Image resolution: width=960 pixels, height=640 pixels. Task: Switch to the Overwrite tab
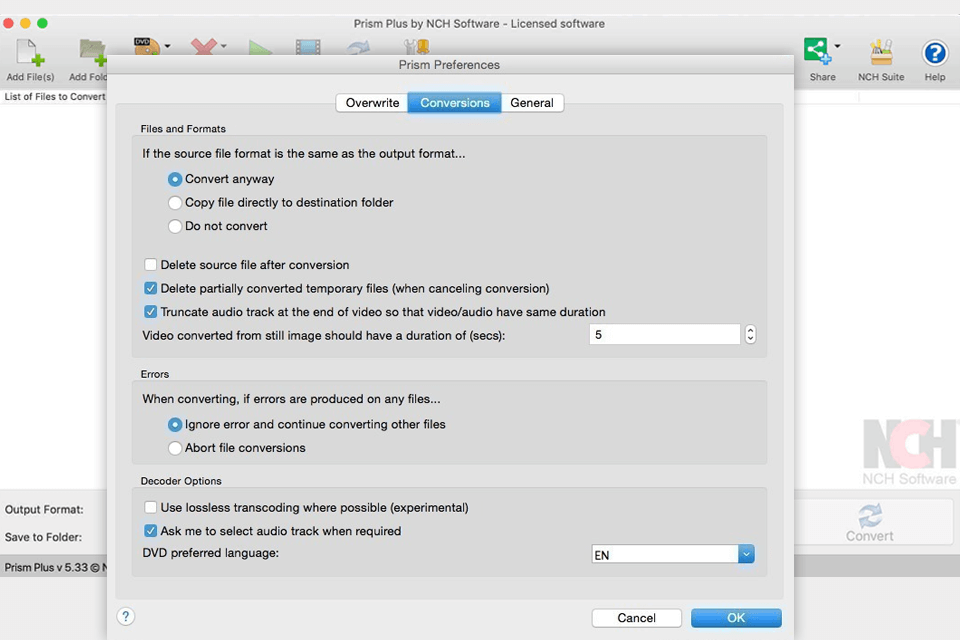[x=372, y=103]
